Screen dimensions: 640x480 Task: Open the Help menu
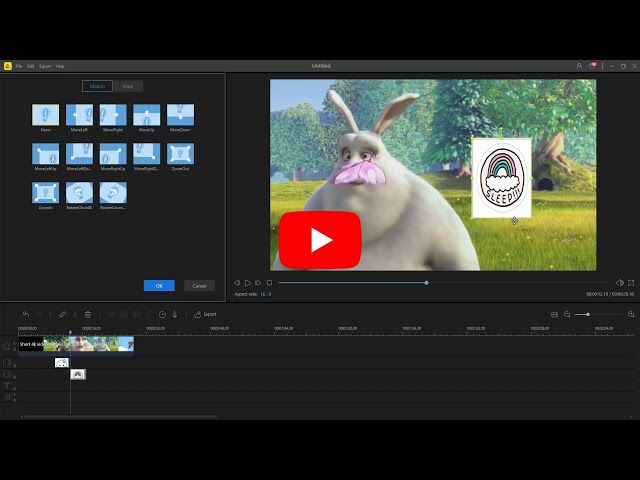60,66
